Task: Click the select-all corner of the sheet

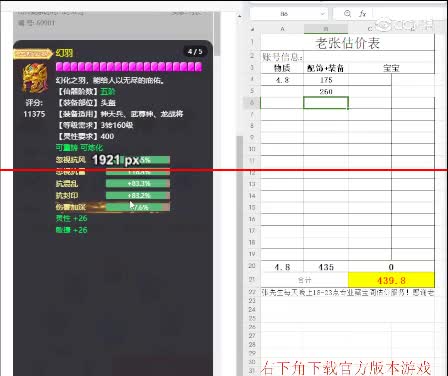Action: 252,29
